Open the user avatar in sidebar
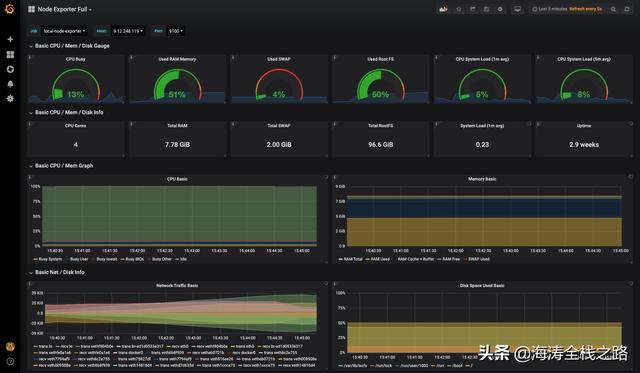 10,346
